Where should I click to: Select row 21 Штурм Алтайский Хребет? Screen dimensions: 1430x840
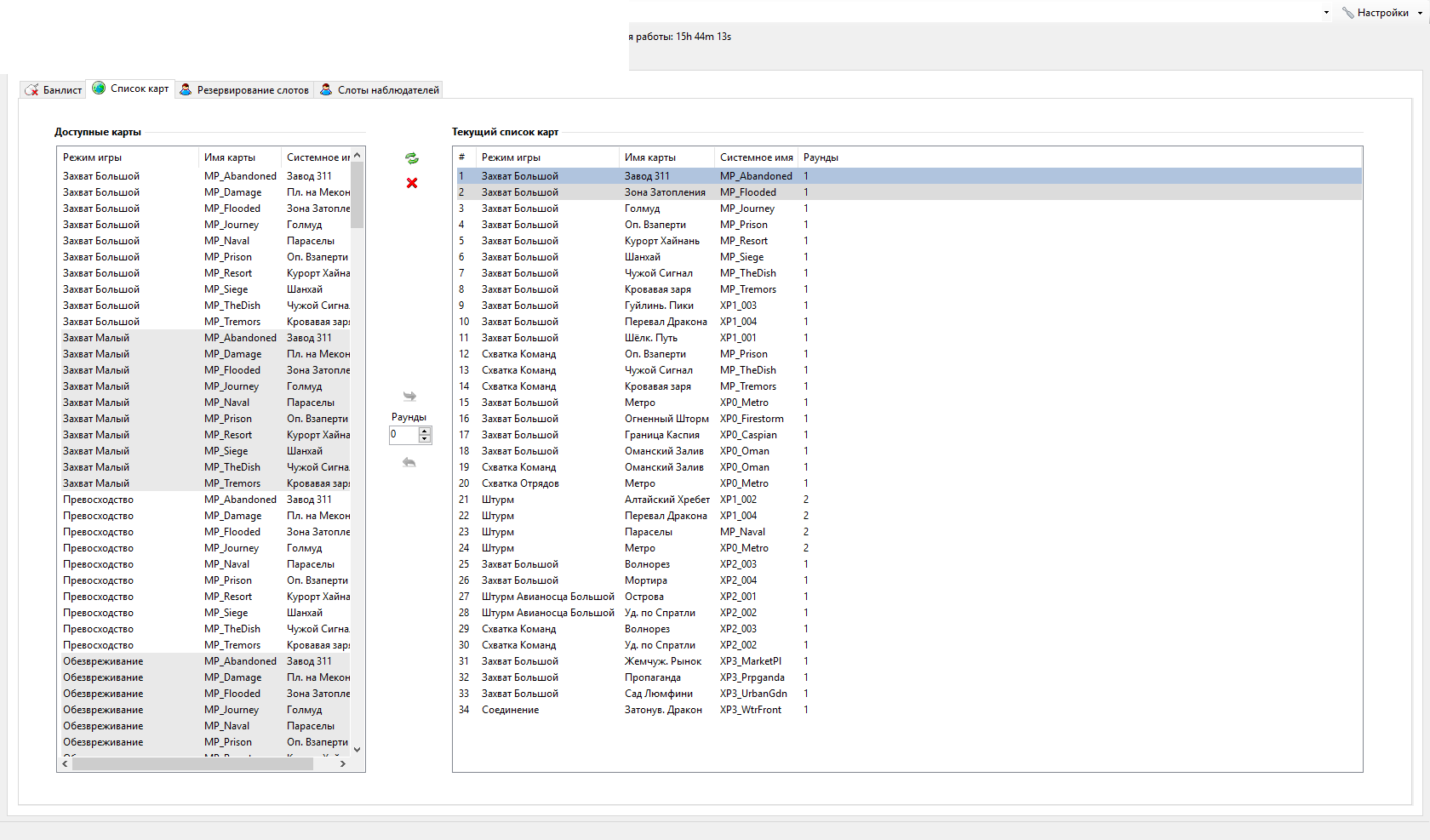[908, 500]
